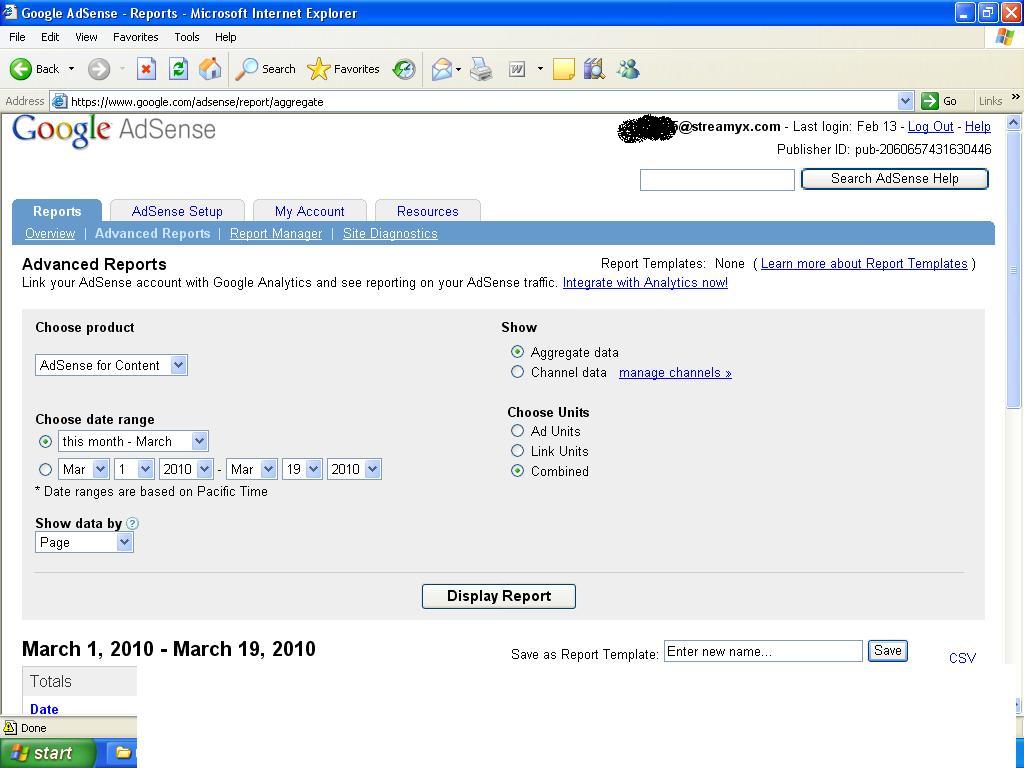Click the Search AdSense Help button
The width and height of the screenshot is (1024, 768).
[895, 179]
